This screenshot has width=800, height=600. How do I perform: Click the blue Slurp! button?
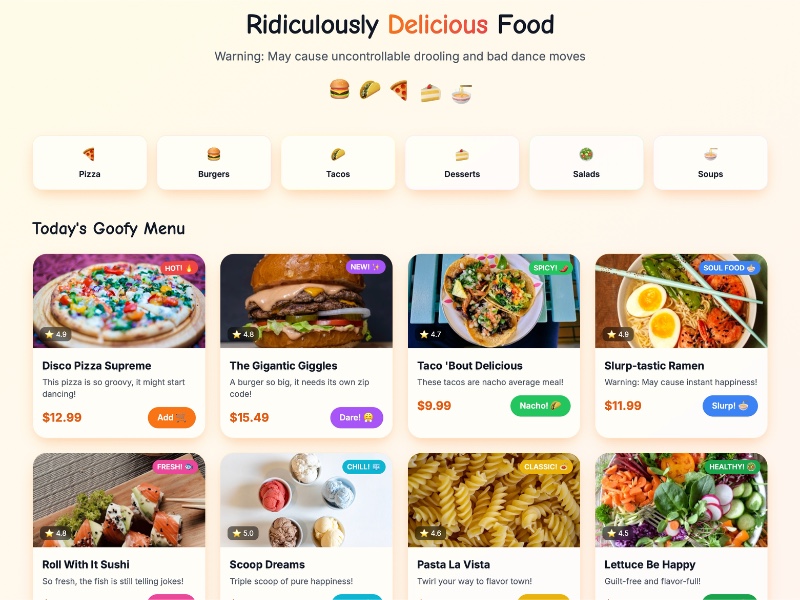click(x=730, y=406)
